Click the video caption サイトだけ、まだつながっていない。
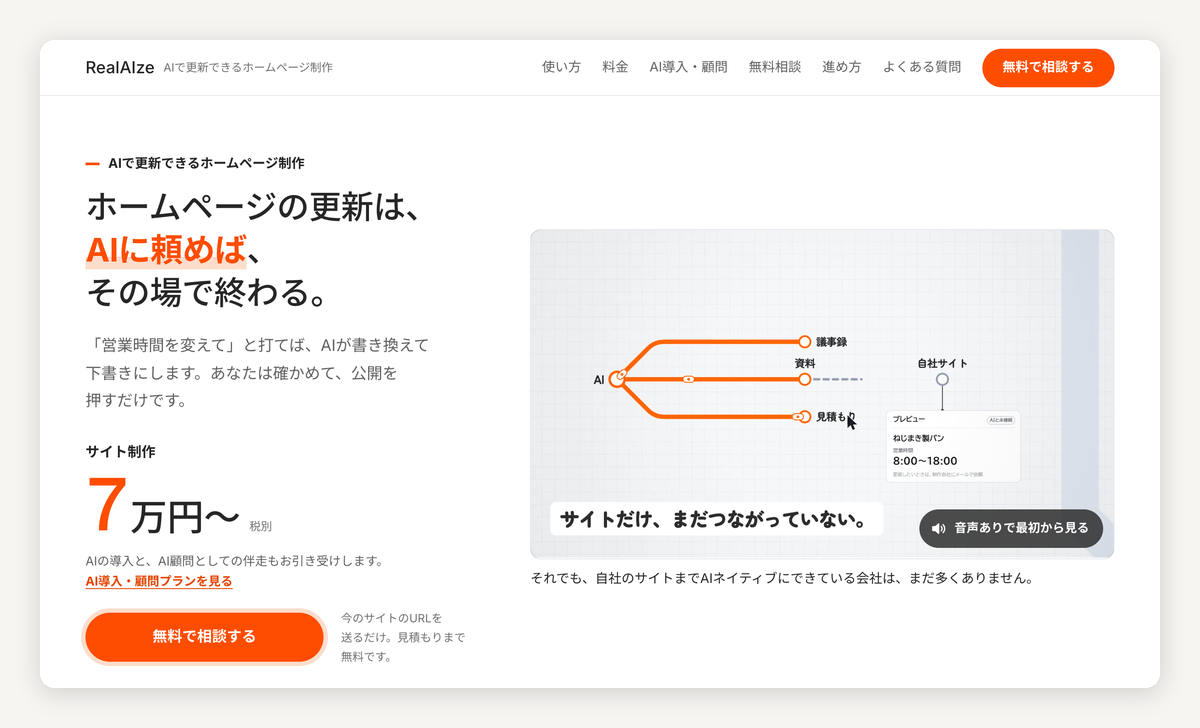 coord(716,519)
